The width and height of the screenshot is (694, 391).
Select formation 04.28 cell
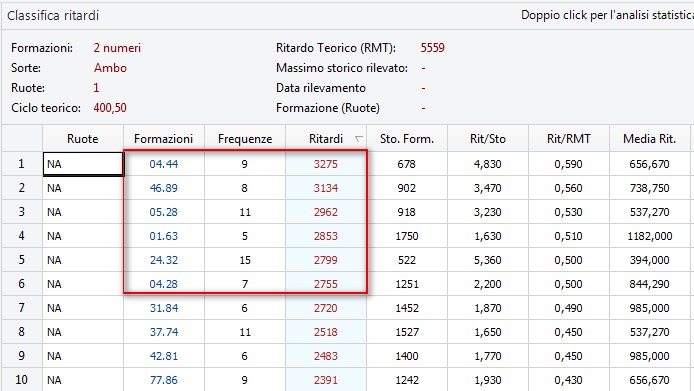pos(164,284)
